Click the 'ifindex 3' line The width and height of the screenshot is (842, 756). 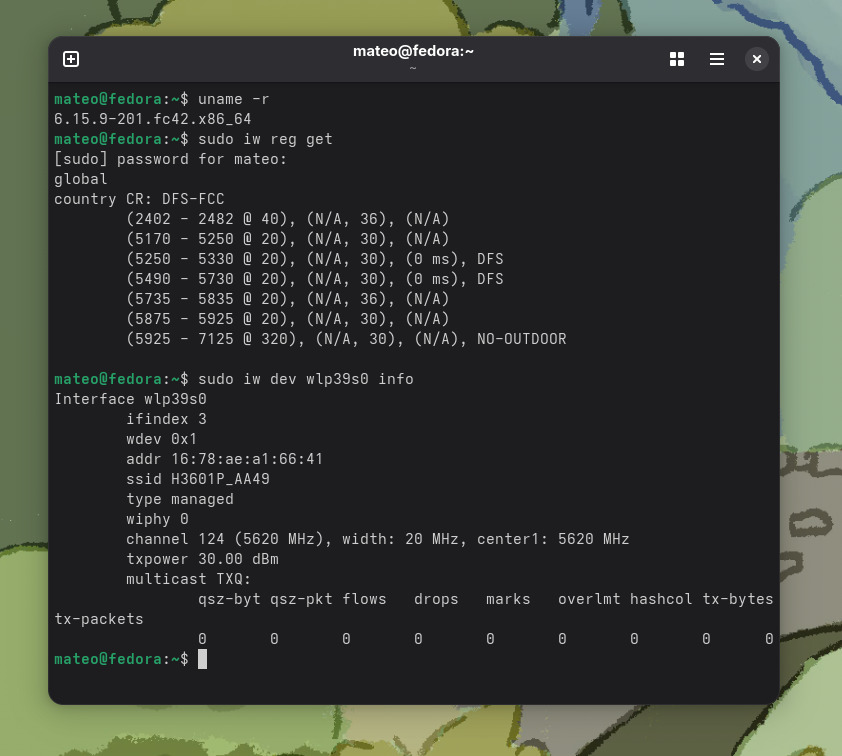point(166,419)
